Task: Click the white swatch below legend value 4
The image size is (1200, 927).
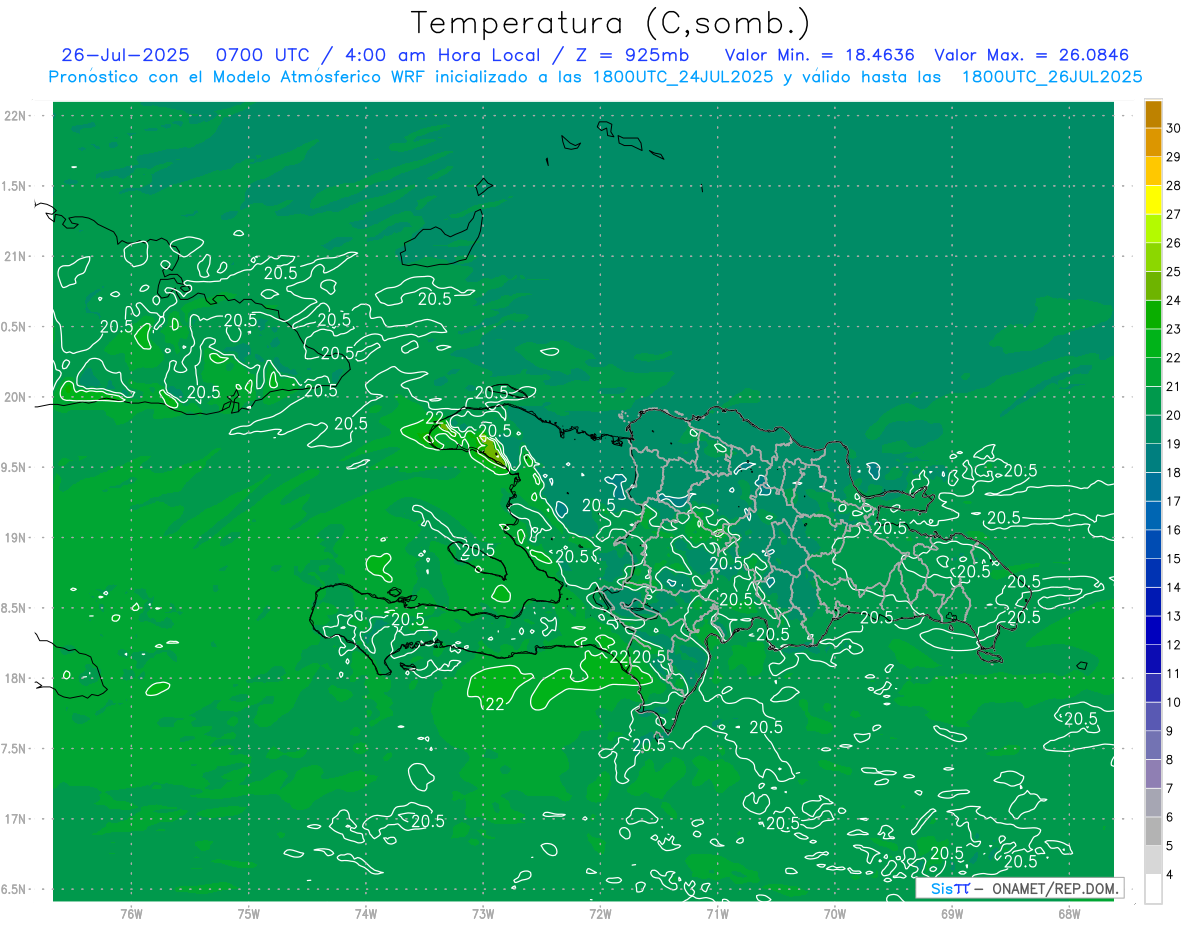Action: pyautogui.click(x=1153, y=889)
